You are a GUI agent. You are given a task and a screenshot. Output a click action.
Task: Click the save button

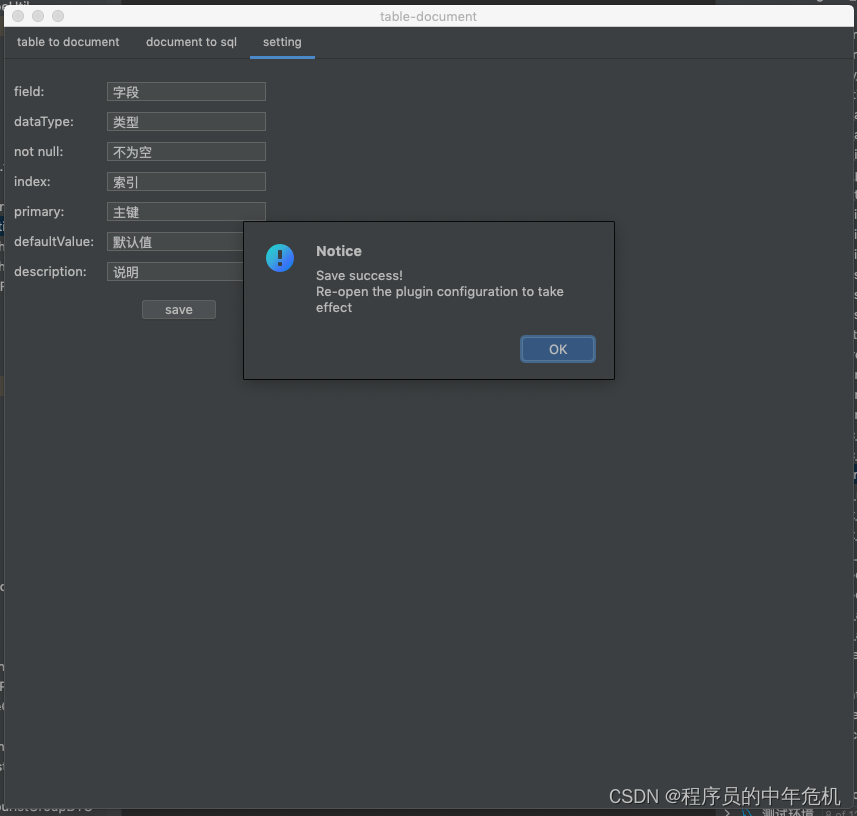[x=179, y=310]
